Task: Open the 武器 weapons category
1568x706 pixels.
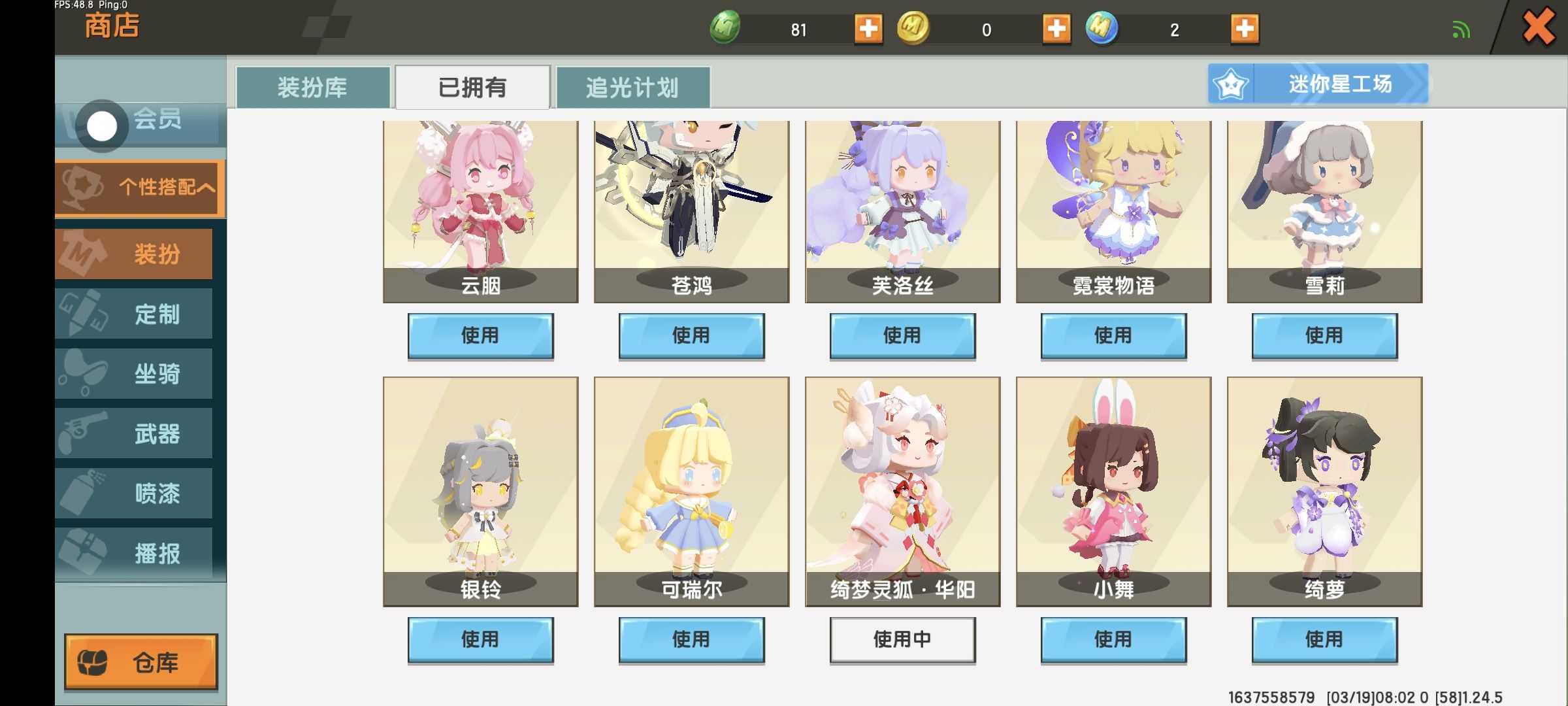Action: point(134,433)
